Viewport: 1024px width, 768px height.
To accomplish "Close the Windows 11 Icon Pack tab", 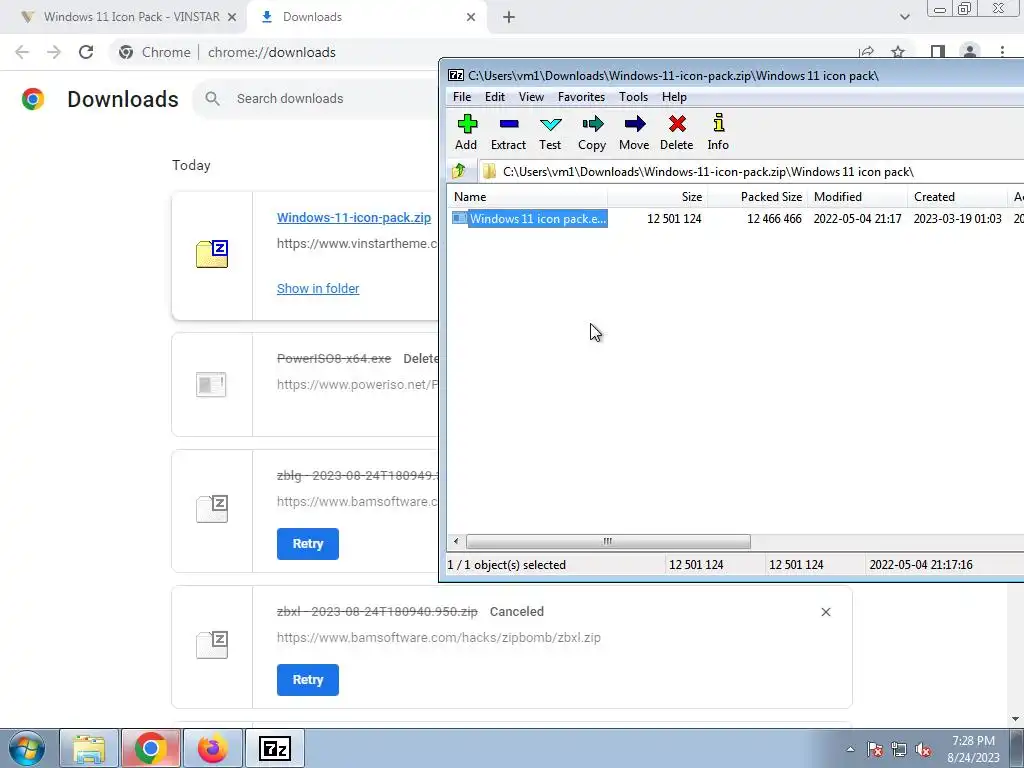I will tap(232, 18).
